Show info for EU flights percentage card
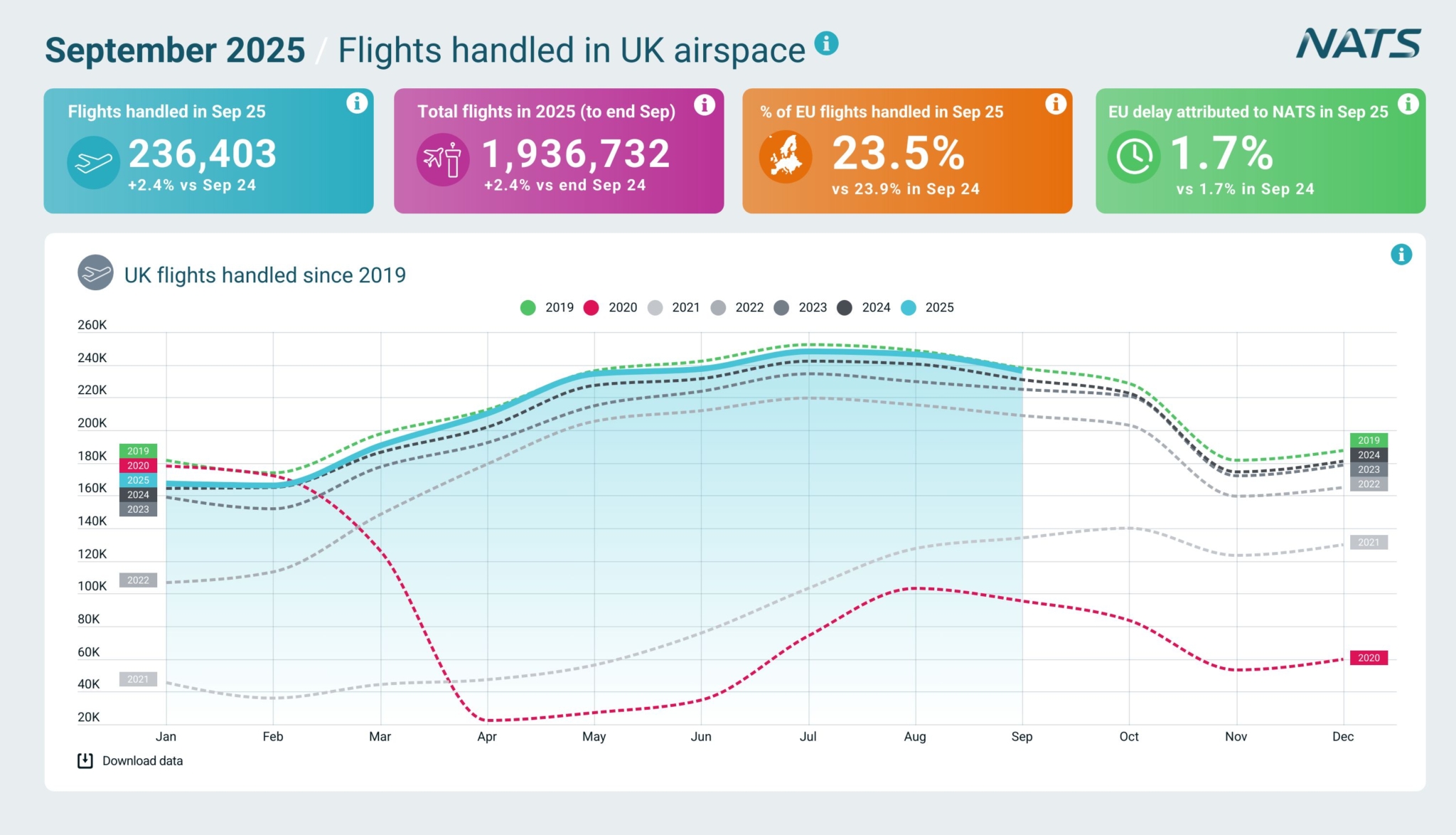This screenshot has height=835, width=1456. click(x=1056, y=105)
